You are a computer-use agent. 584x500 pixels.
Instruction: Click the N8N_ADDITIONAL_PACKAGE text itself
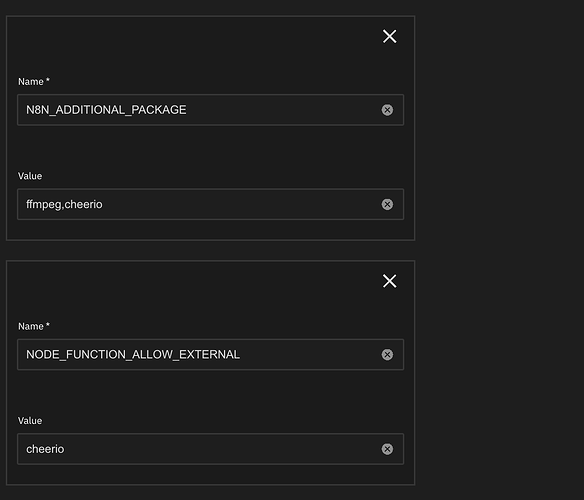(x=106, y=110)
